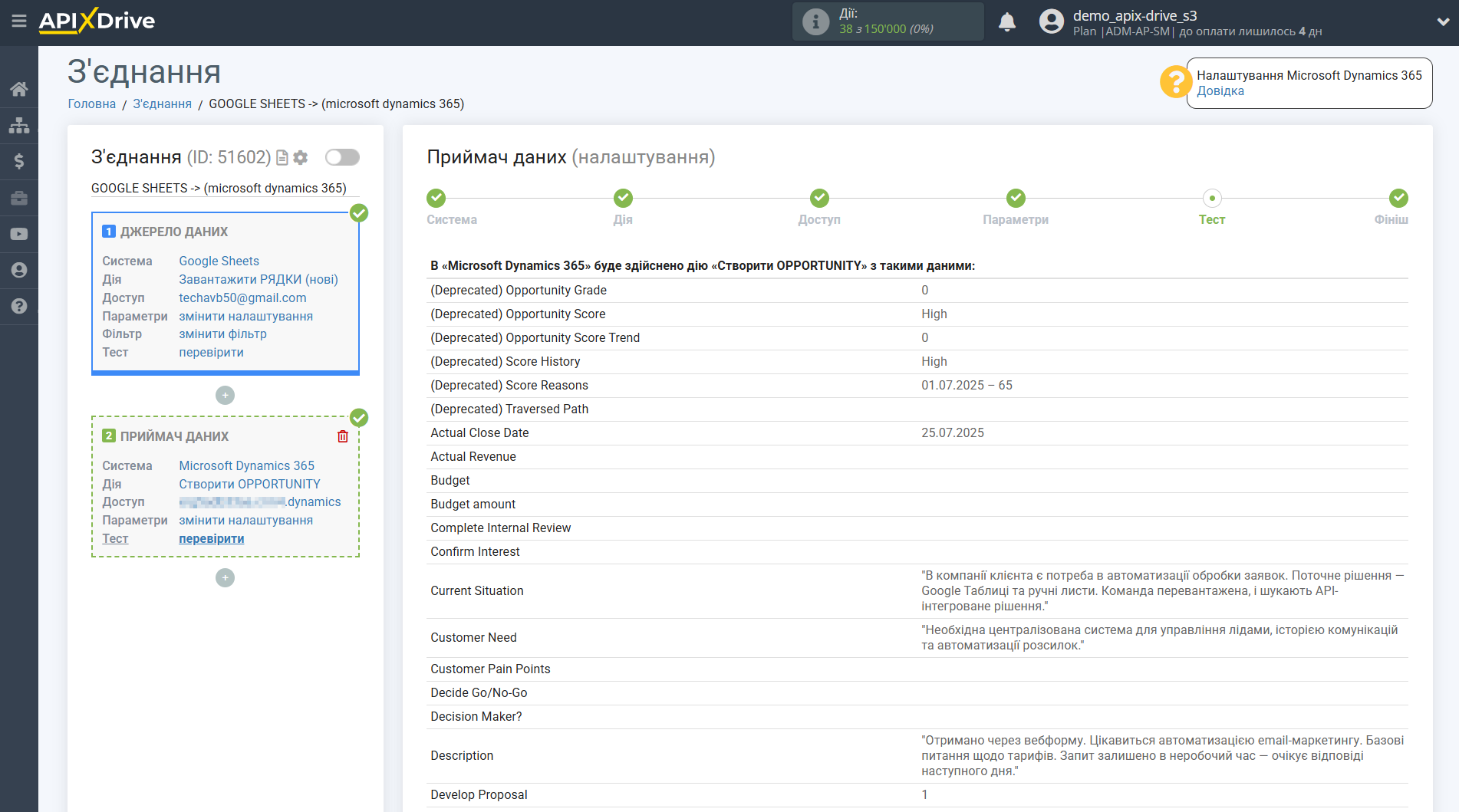Open briefcase icon in sidebar
The image size is (1459, 812).
tap(19, 198)
